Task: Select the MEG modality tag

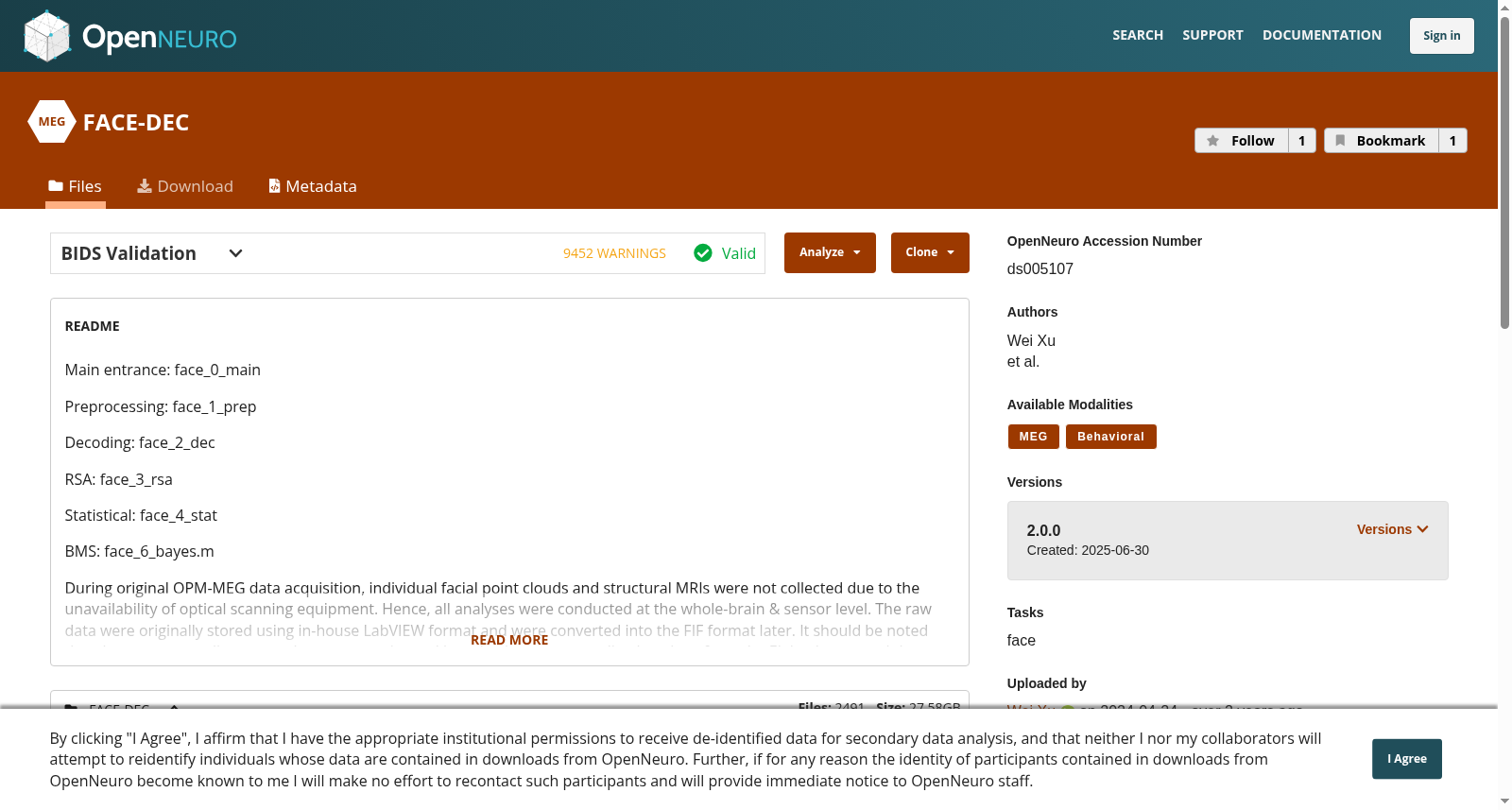Action: tap(1033, 437)
